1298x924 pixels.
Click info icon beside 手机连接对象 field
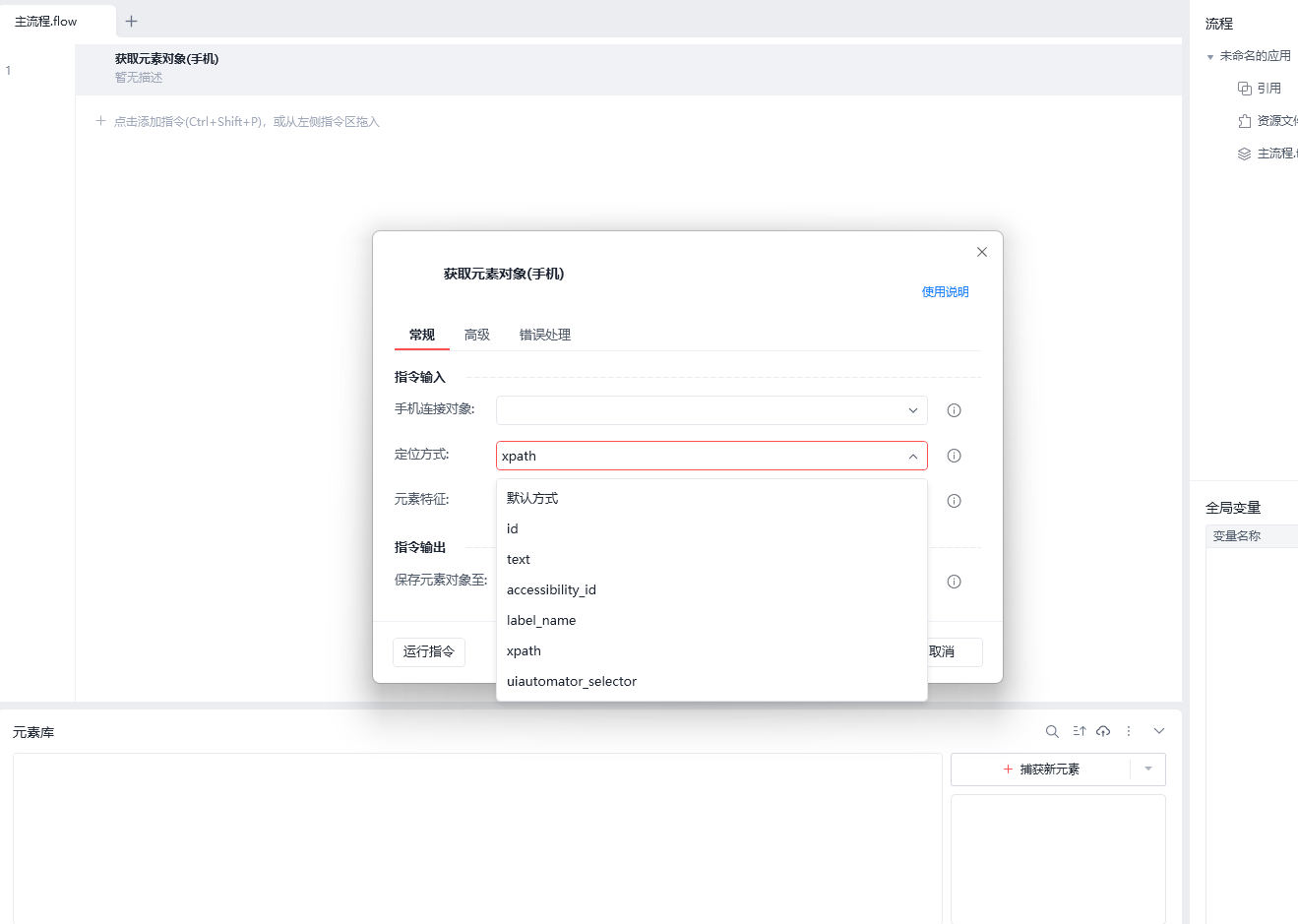pos(954,410)
